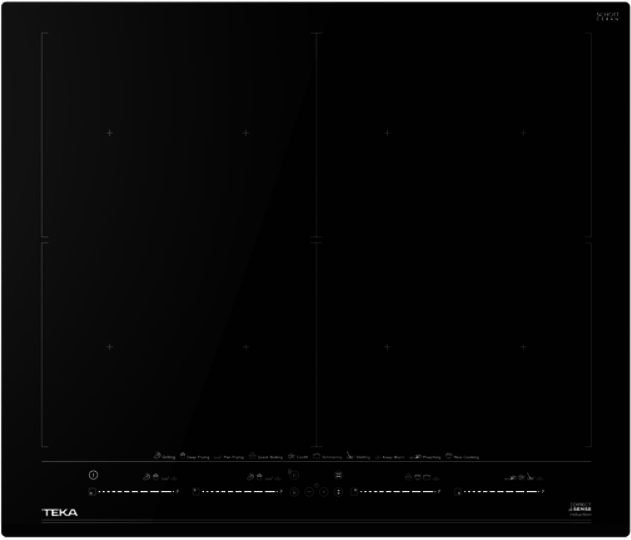Select the Quick Boiling function icon
Screen dimensions: 631x540
(x=253, y=456)
